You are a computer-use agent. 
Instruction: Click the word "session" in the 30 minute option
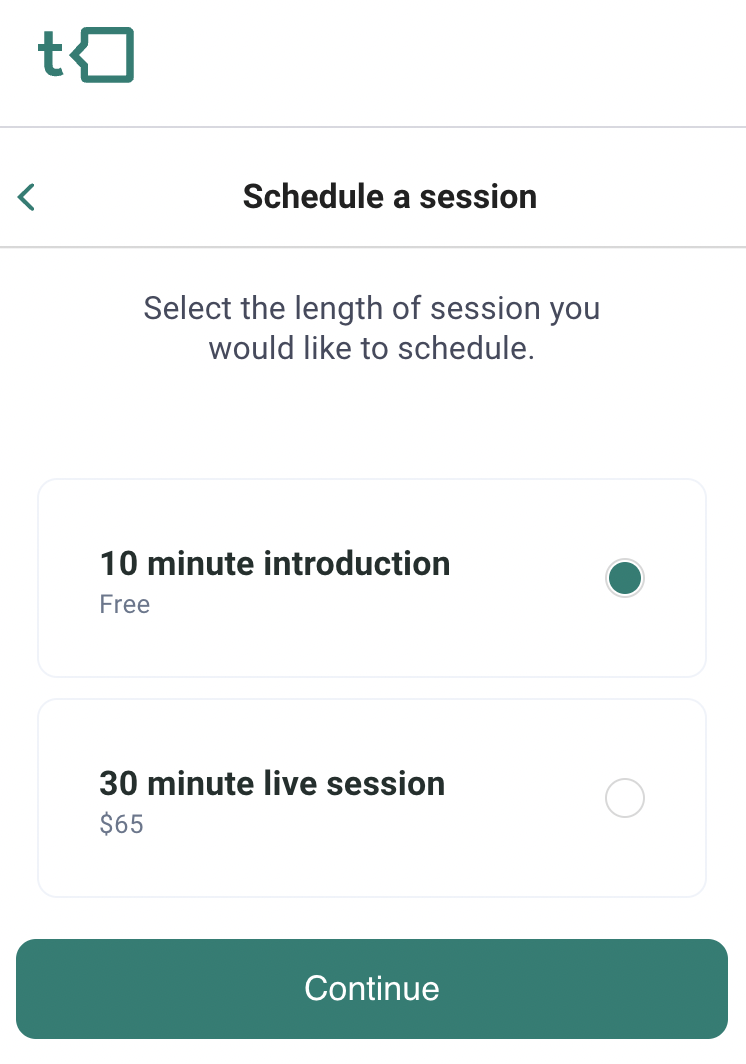386,784
